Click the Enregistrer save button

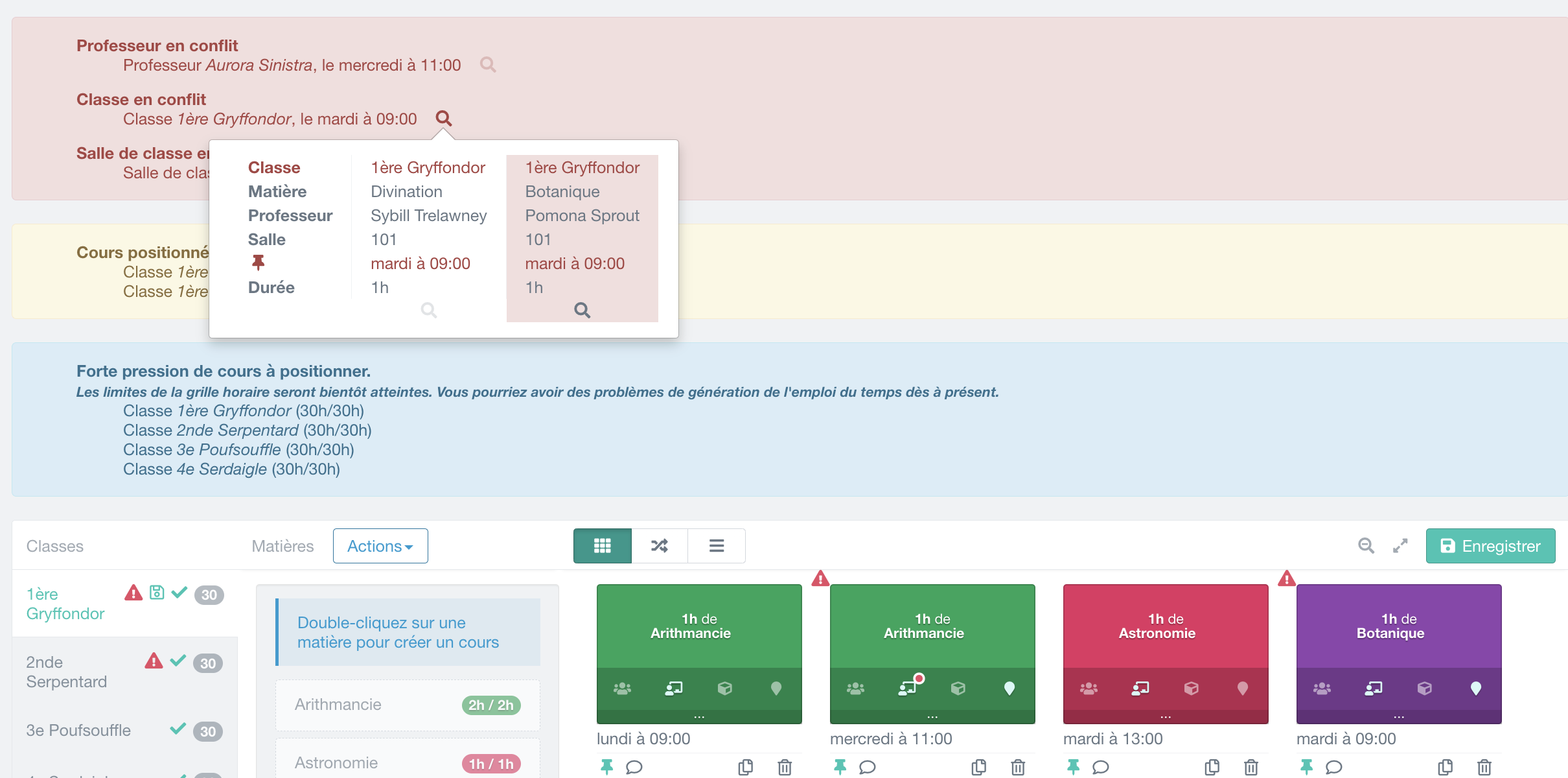[x=1490, y=546]
